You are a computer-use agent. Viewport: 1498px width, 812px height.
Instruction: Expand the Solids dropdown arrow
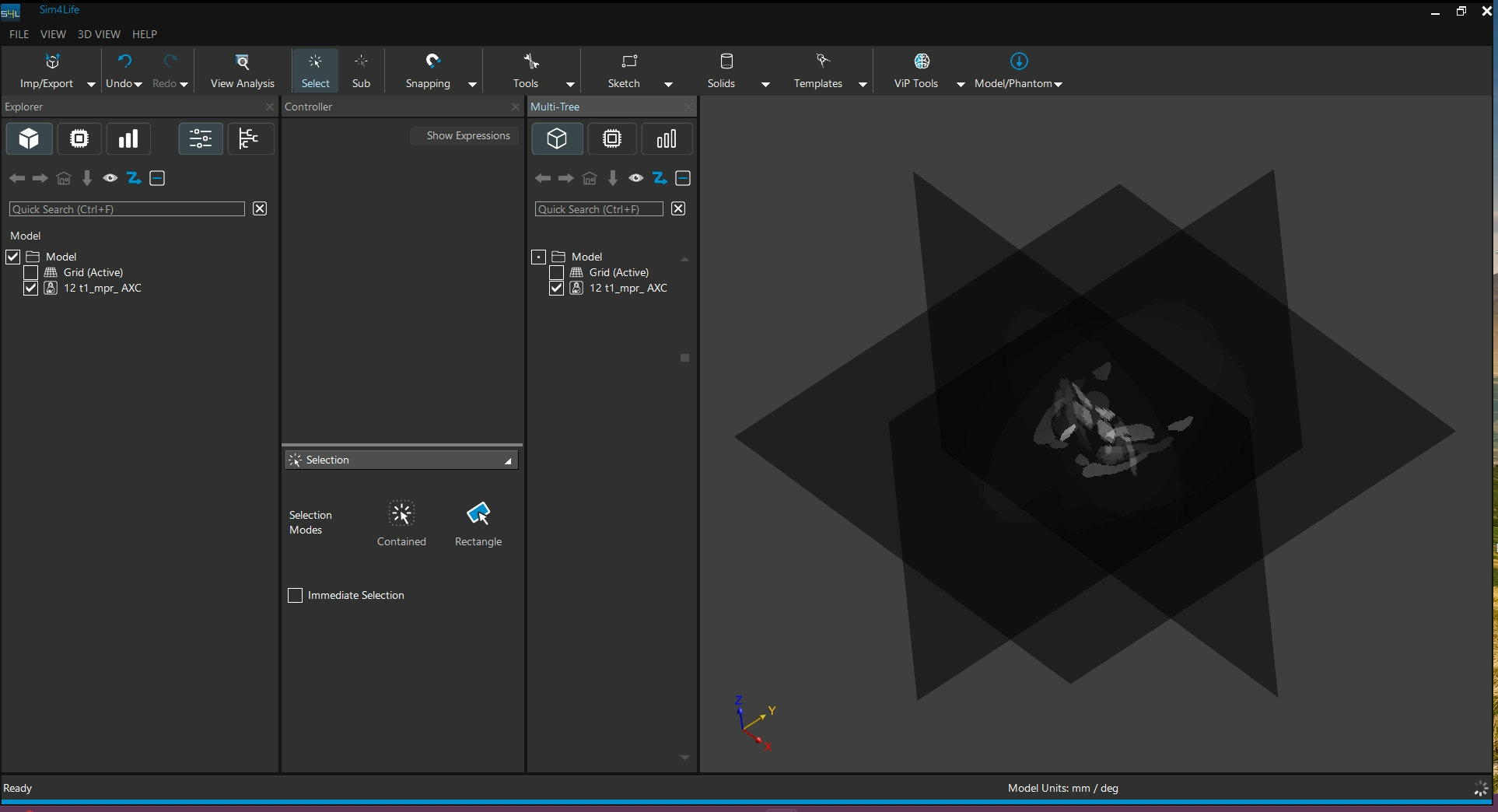point(765,85)
